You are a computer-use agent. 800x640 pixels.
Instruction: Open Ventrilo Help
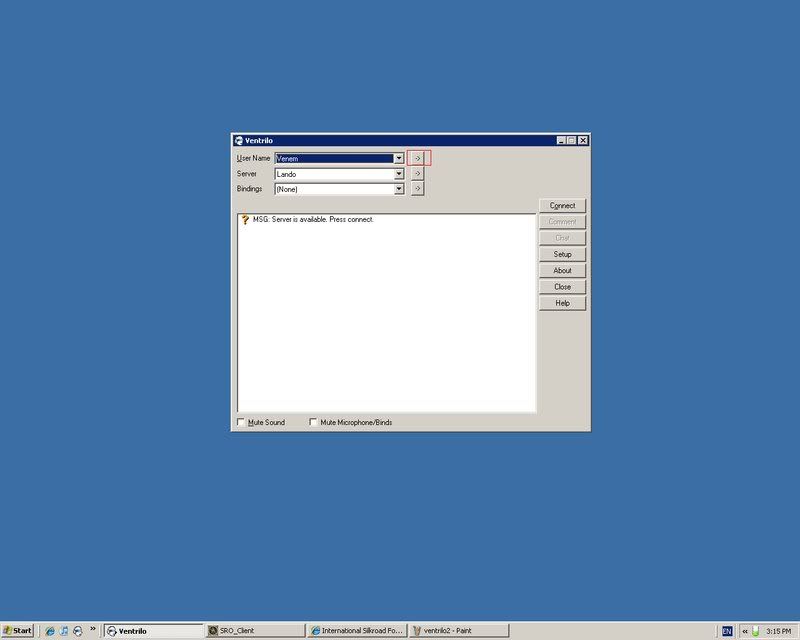[x=562, y=303]
